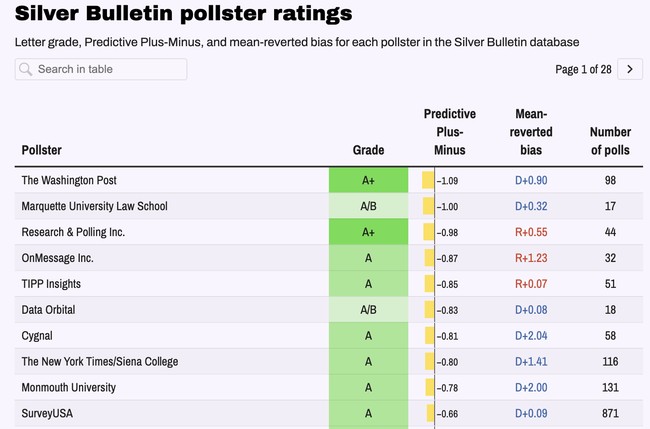Go to the next page arrow
650x429 pixels.
pos(630,69)
